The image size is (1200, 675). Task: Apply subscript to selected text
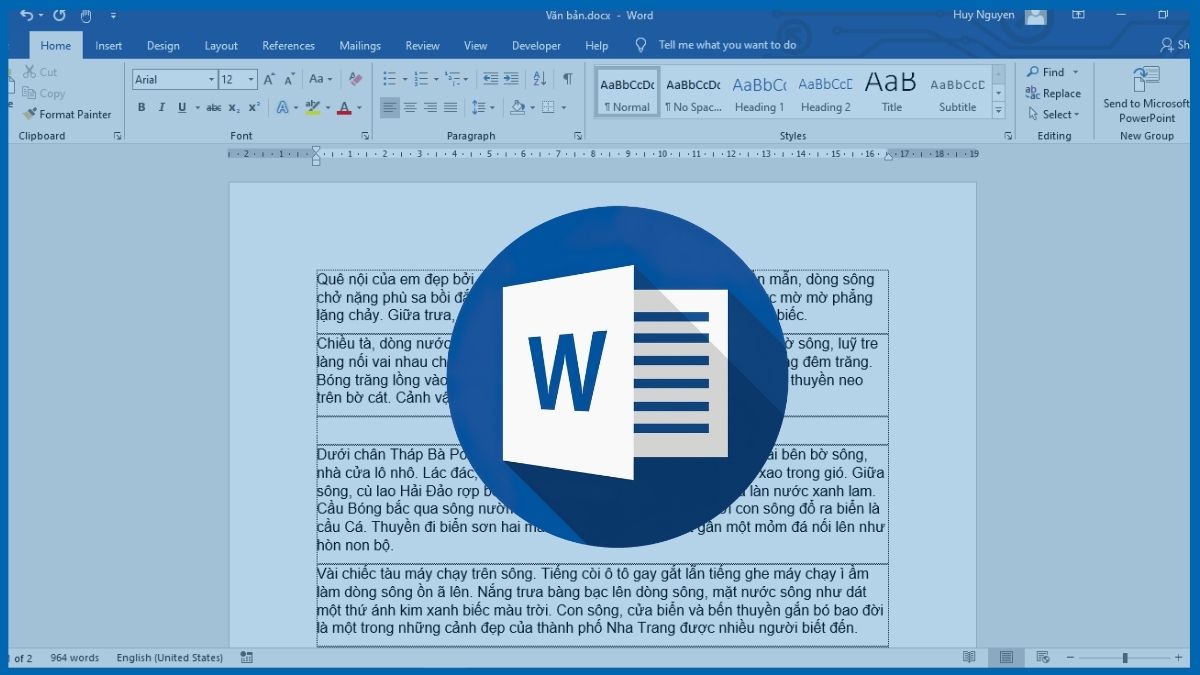[234, 108]
